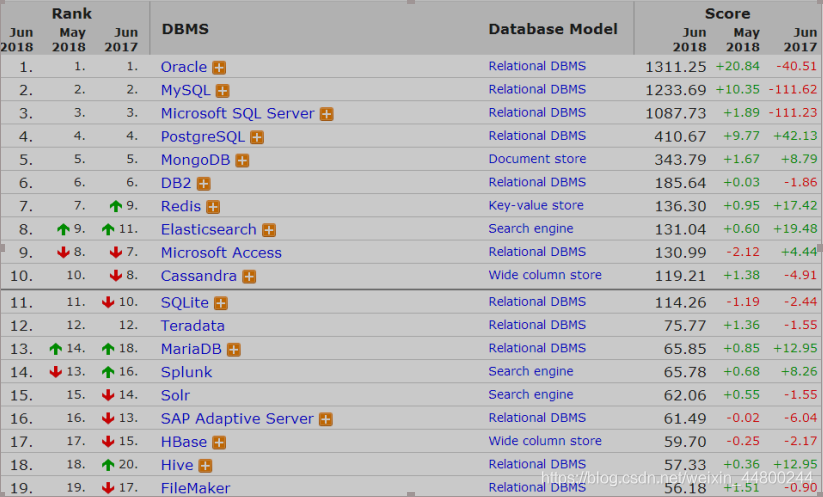Open the Microsoft Access link
Image resolution: width=823 pixels, height=497 pixels.
[x=221, y=252]
